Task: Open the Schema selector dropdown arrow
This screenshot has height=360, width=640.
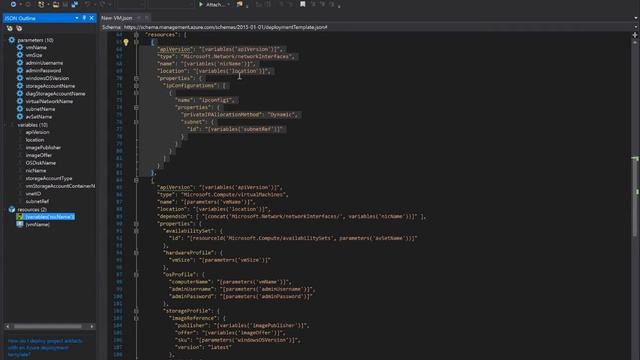Action: pos(636,27)
